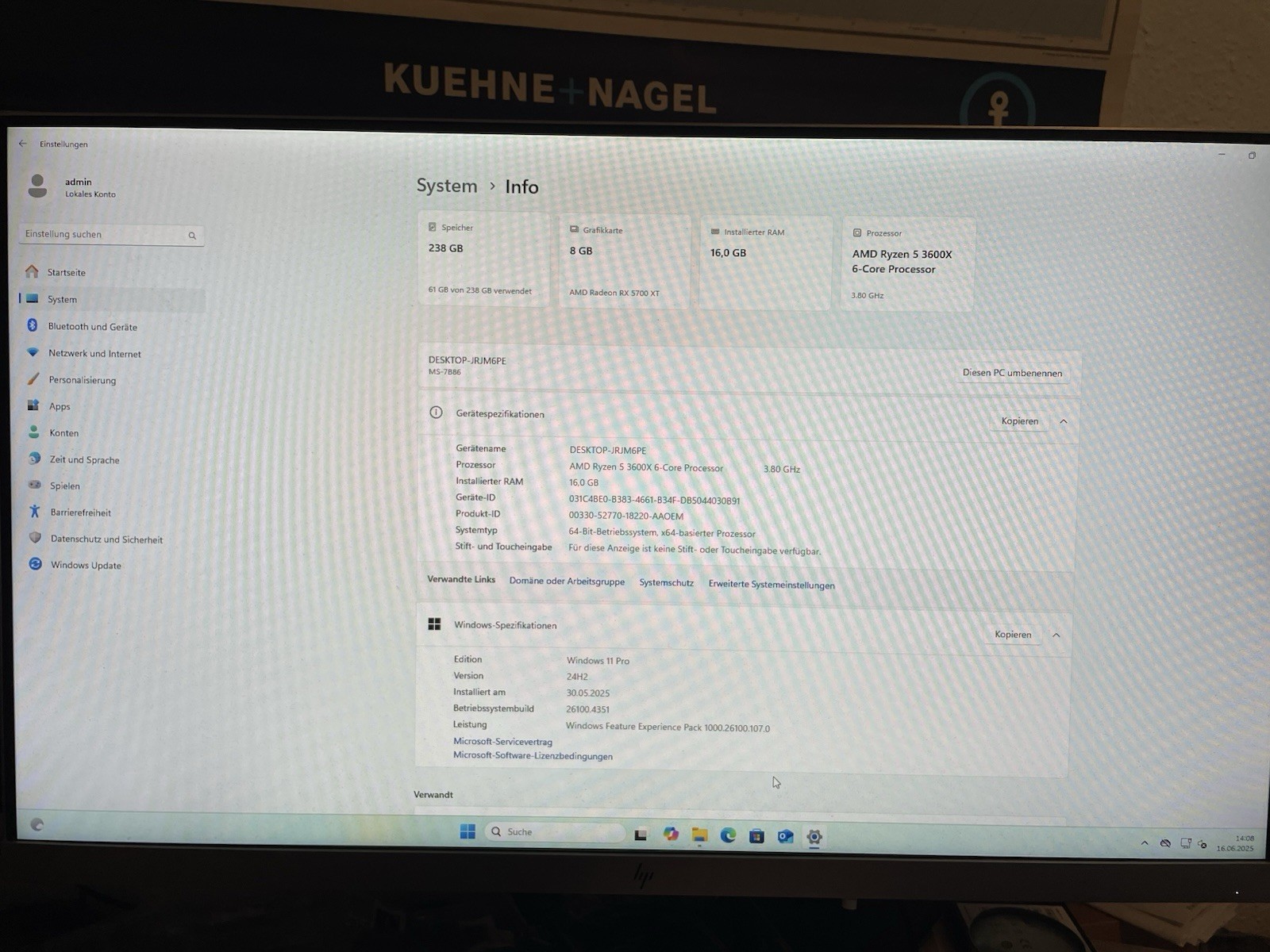Click the back arrow in Einstellungen
Image resolution: width=1270 pixels, height=952 pixels.
23,144
